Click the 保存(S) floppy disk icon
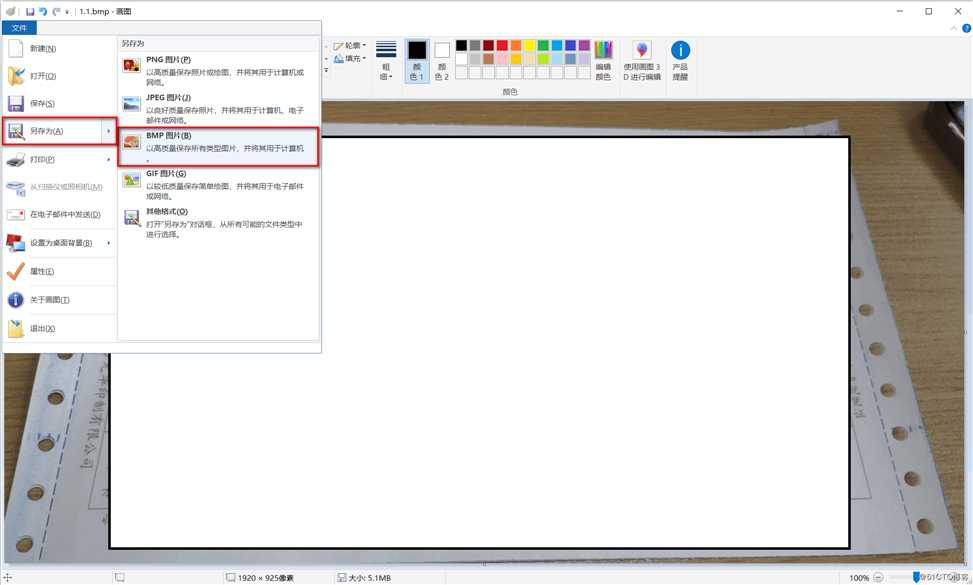 tap(16, 103)
